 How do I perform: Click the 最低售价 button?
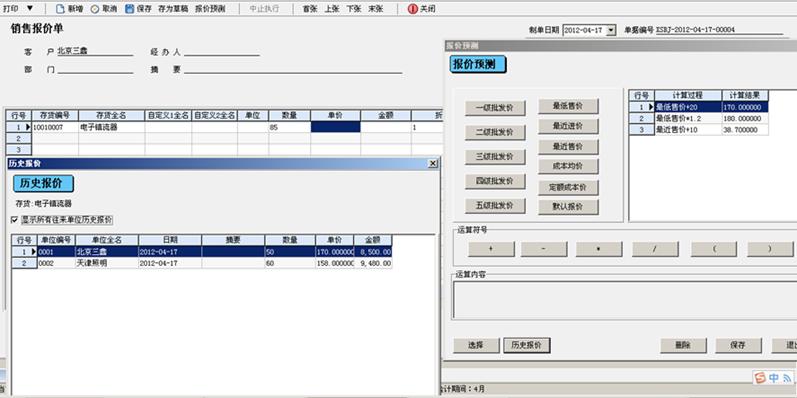tap(568, 106)
